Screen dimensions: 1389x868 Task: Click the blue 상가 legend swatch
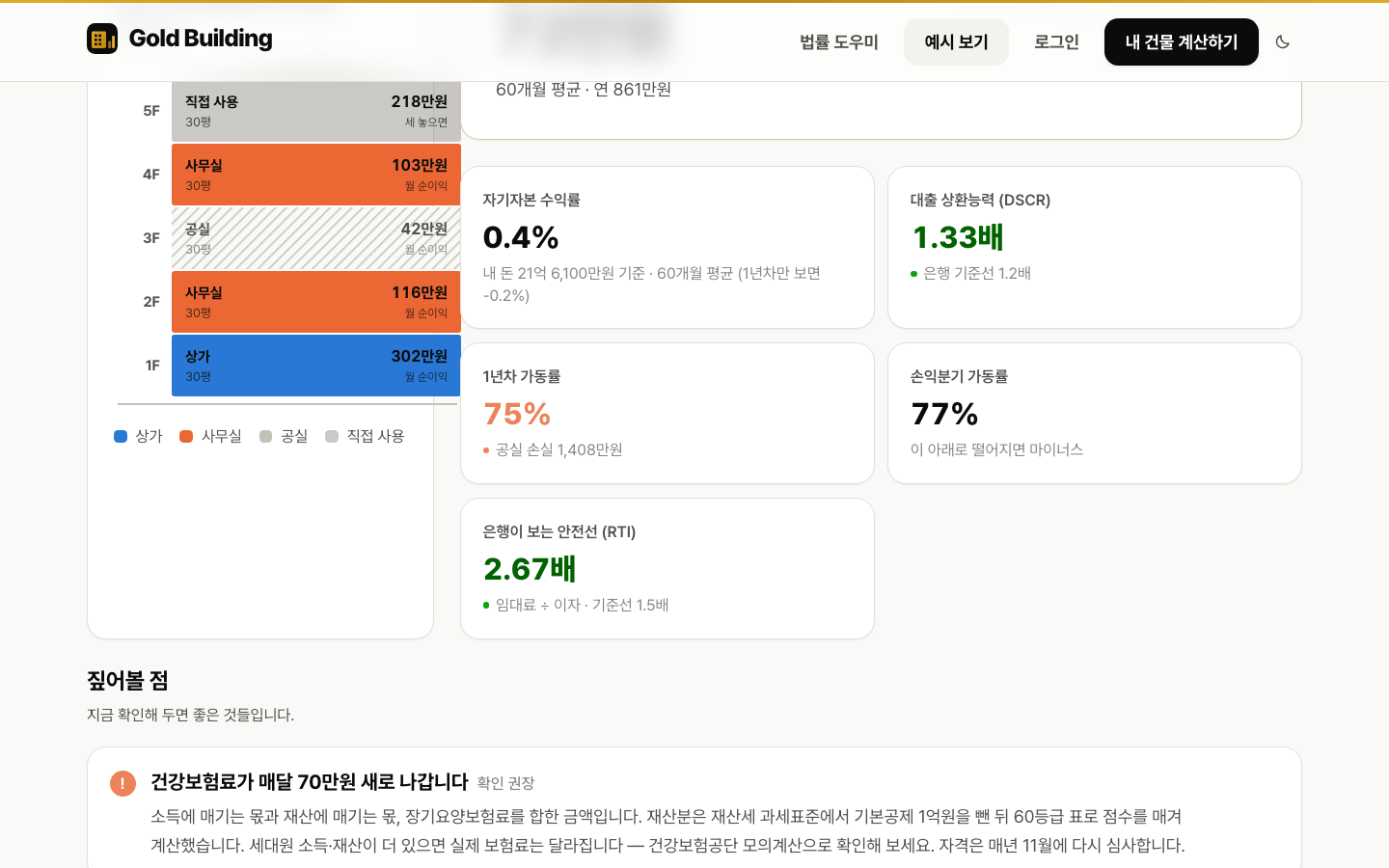(121, 436)
